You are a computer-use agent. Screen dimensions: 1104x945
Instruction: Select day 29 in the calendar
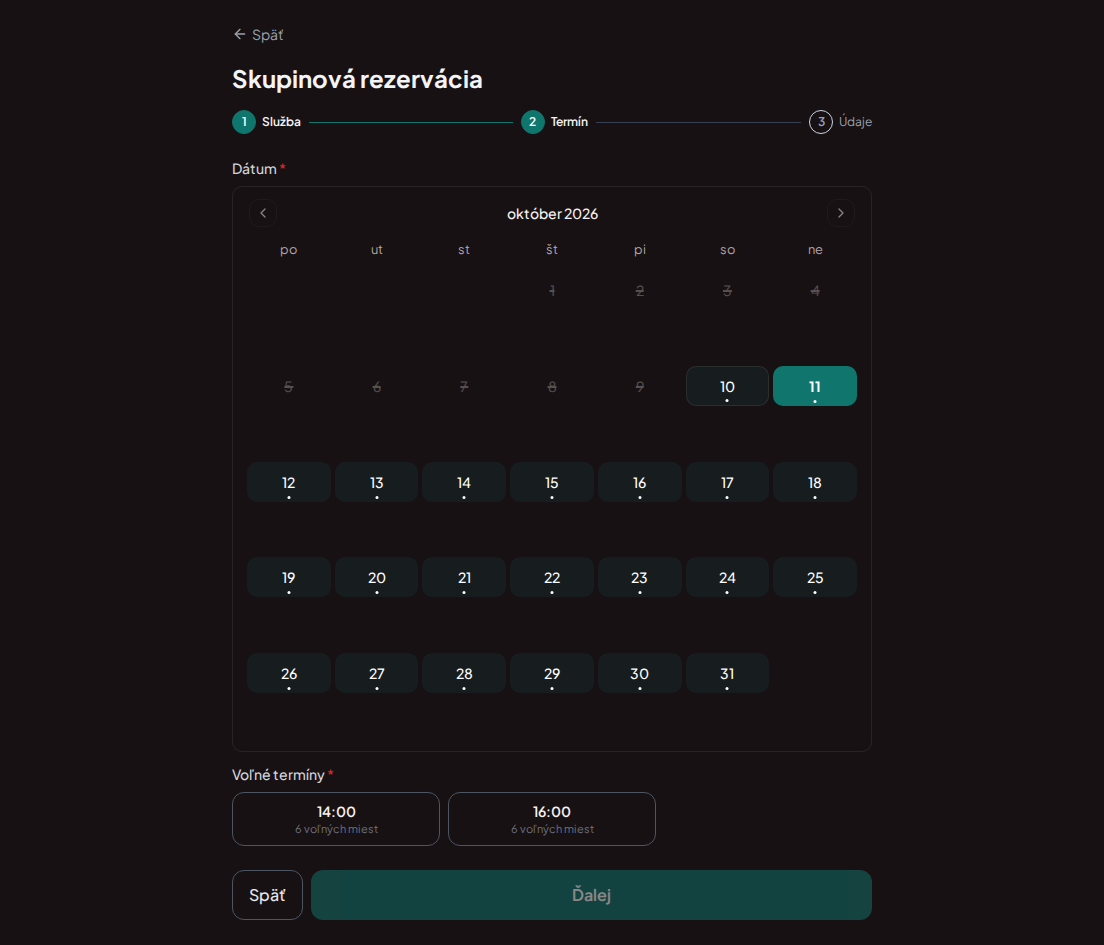(x=552, y=673)
